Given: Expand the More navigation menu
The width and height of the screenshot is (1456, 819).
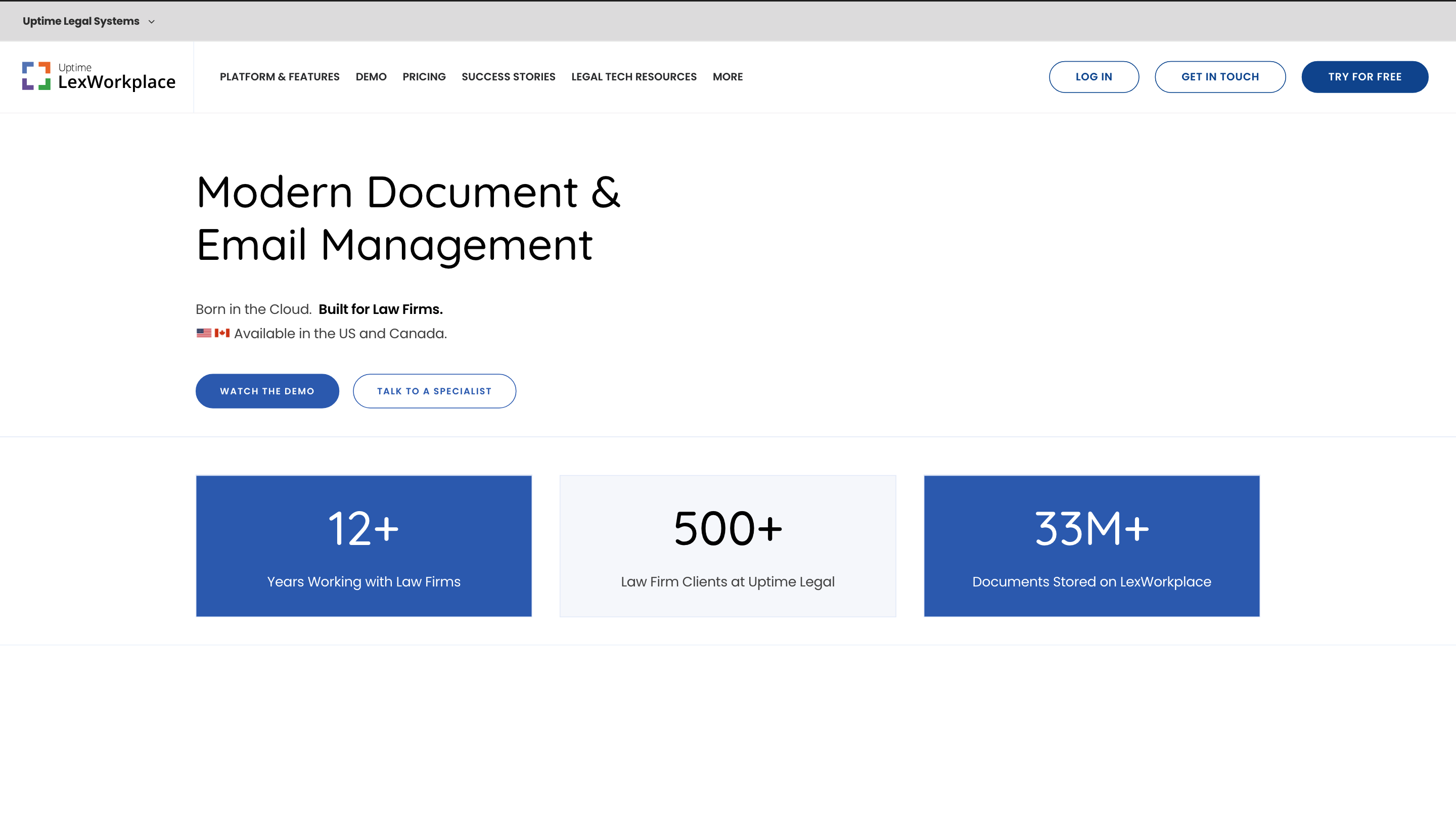Looking at the screenshot, I should click(727, 77).
